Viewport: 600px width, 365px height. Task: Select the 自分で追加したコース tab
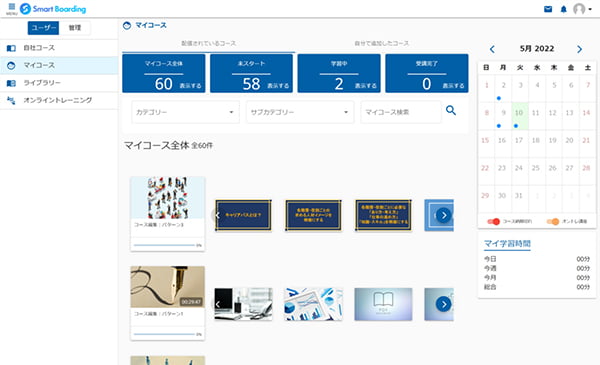pos(382,44)
